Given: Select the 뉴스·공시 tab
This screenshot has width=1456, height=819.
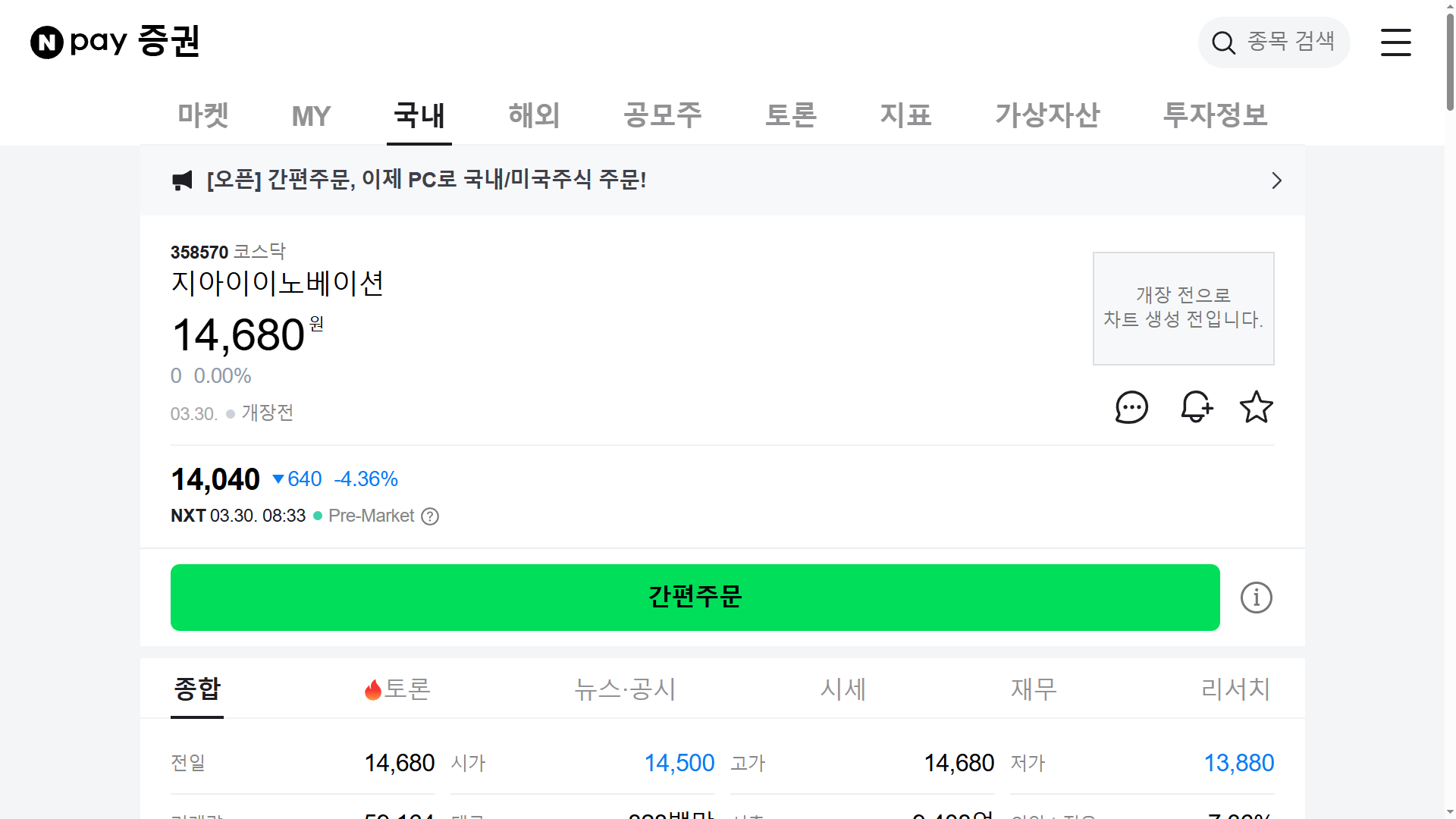Looking at the screenshot, I should (x=625, y=689).
